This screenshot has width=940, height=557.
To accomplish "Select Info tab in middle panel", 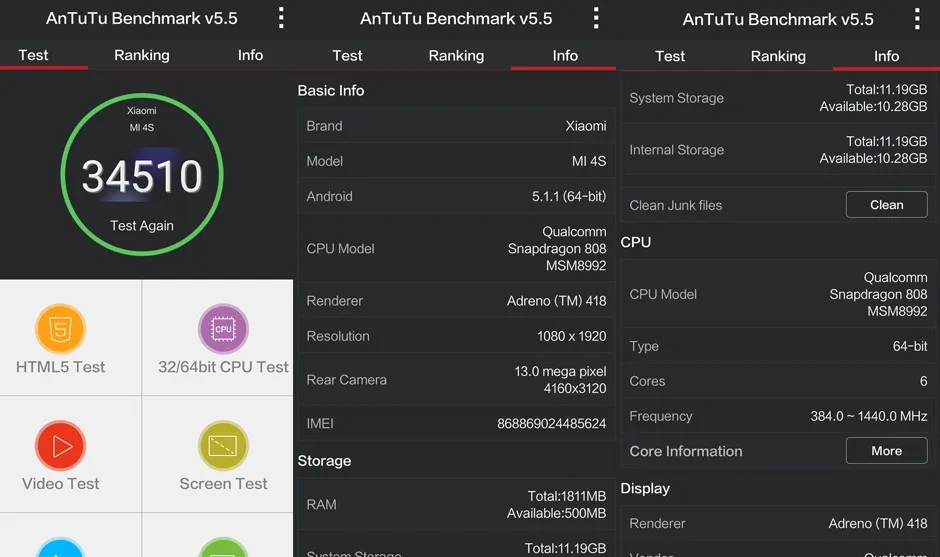I will (565, 56).
